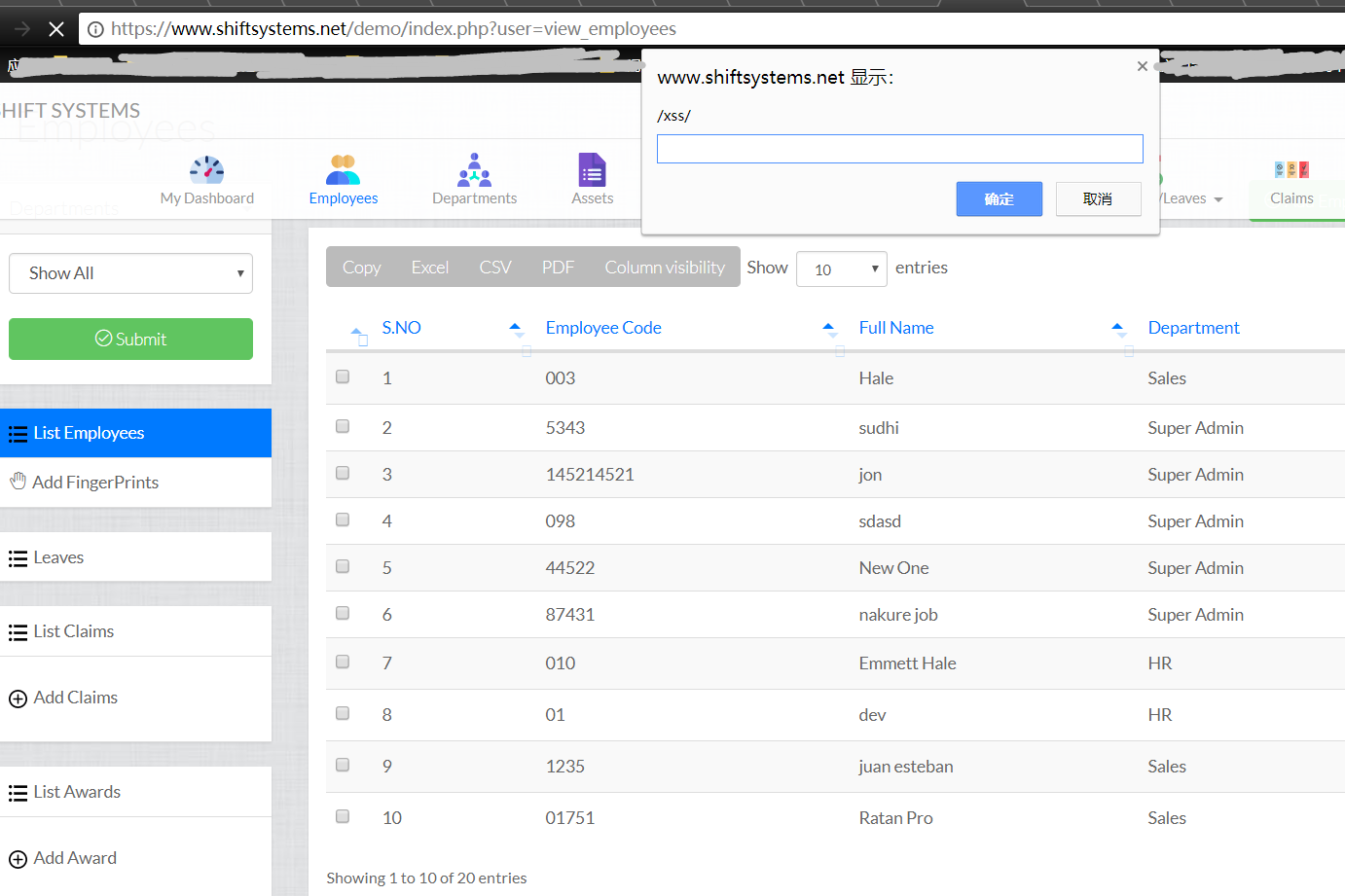Open My Dashboard gauge icon

pos(206,170)
